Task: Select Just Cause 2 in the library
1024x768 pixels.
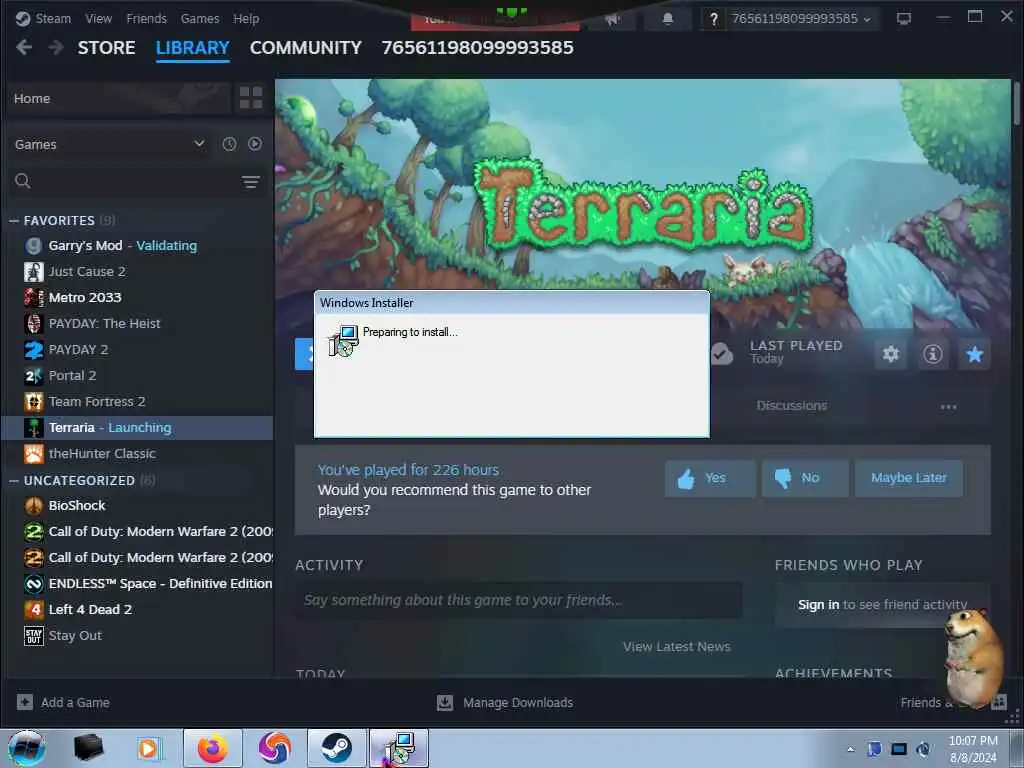Action: pyautogui.click(x=137, y=271)
